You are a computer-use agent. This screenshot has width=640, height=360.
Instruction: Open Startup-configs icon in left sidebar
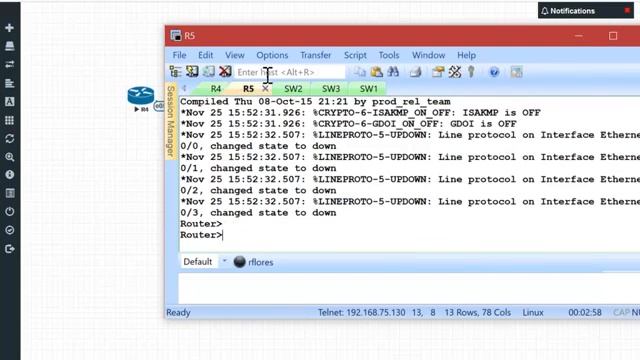pyautogui.click(x=9, y=83)
